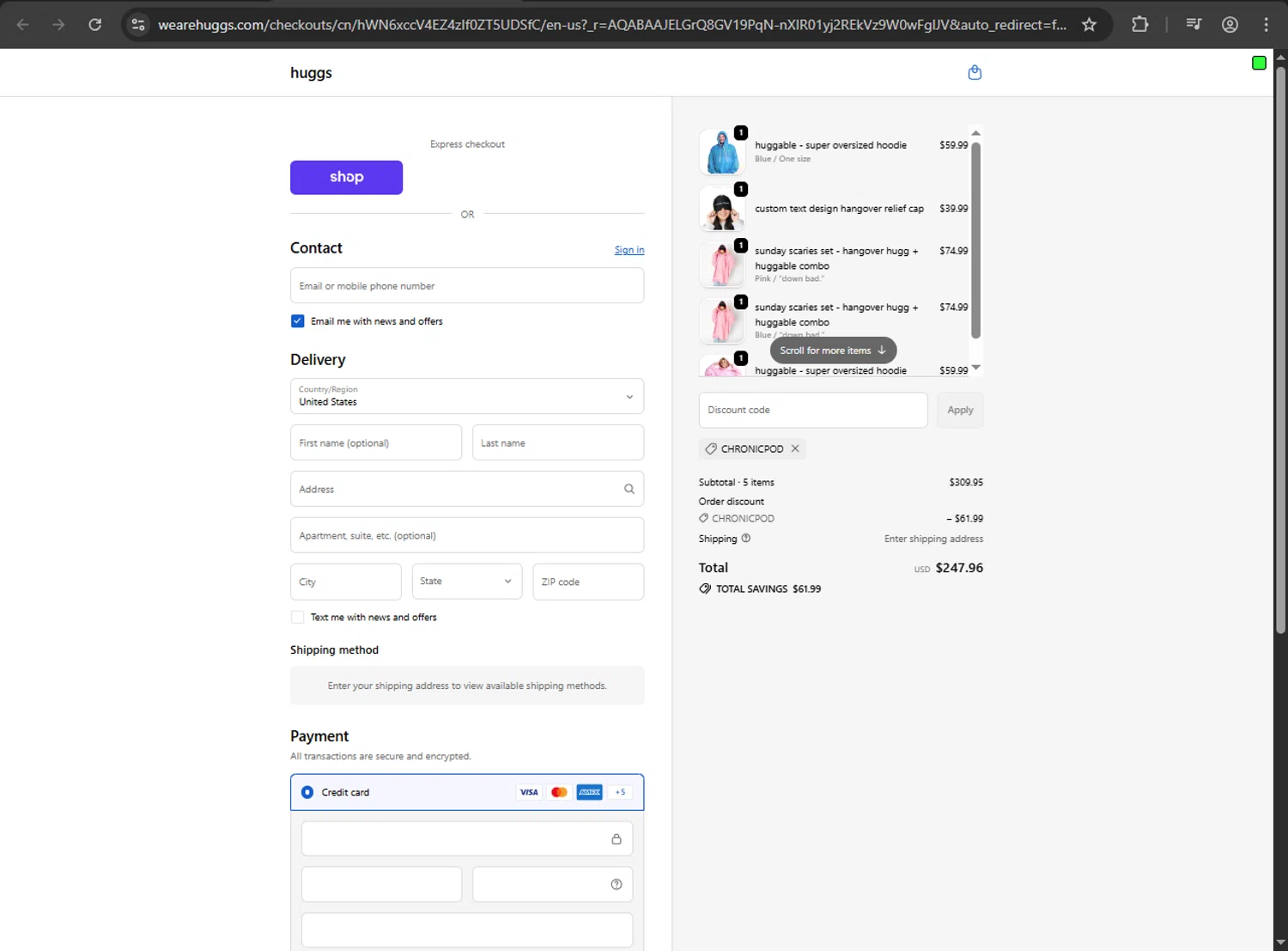Open the browser extensions puzzle icon
The height and width of the screenshot is (951, 1288).
(x=1139, y=24)
